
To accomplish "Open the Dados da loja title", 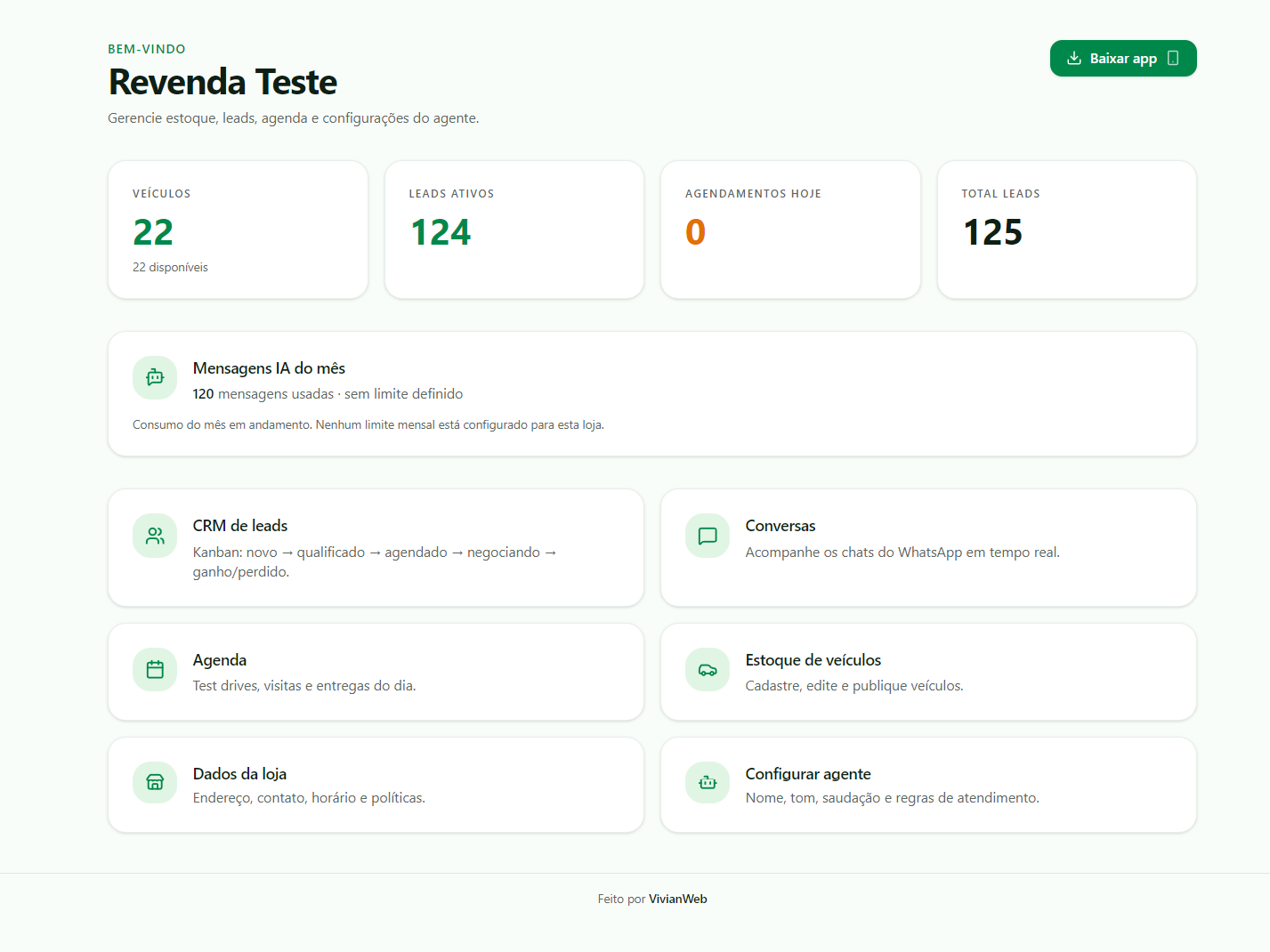I will point(240,774).
